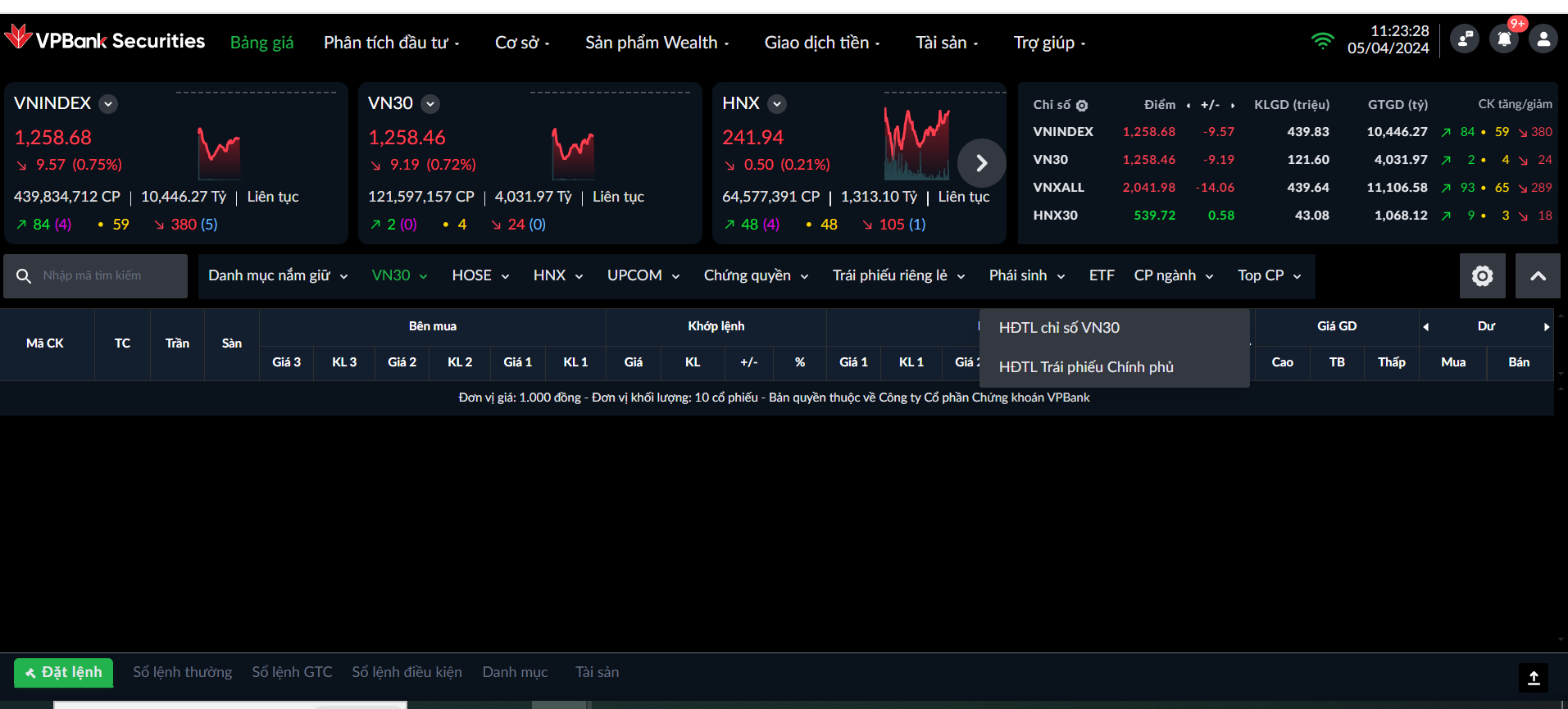Expand the VNINDEX index dropdown
Image resolution: width=1568 pixels, height=709 pixels.
point(108,104)
